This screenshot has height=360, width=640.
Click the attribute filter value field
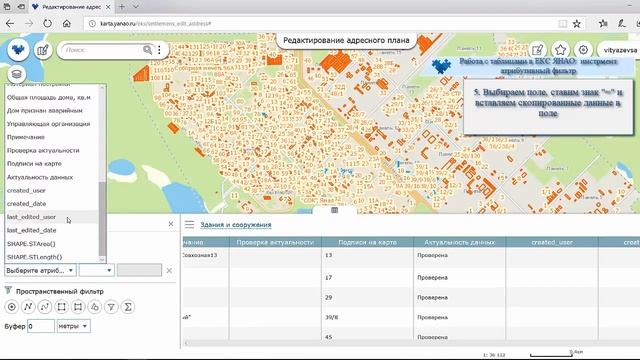point(139,270)
